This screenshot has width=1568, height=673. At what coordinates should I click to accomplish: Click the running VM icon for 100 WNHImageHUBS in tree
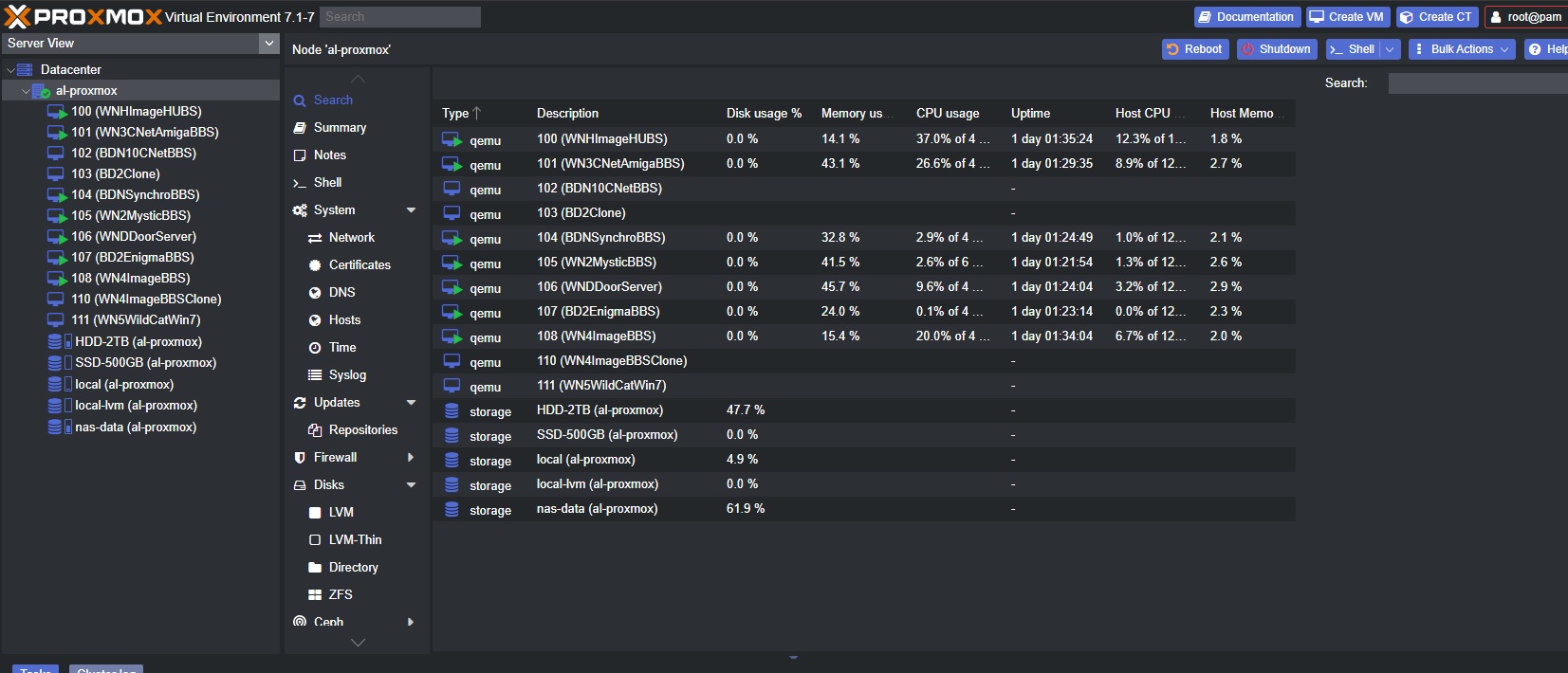click(57, 112)
